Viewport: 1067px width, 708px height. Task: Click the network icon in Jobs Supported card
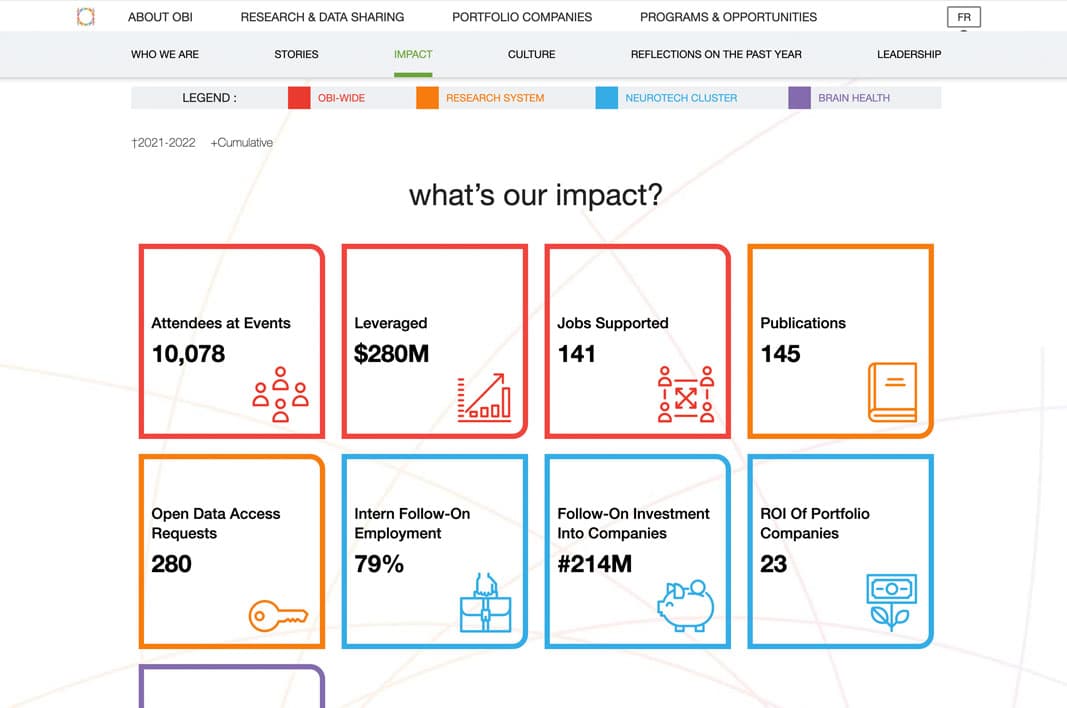686,394
